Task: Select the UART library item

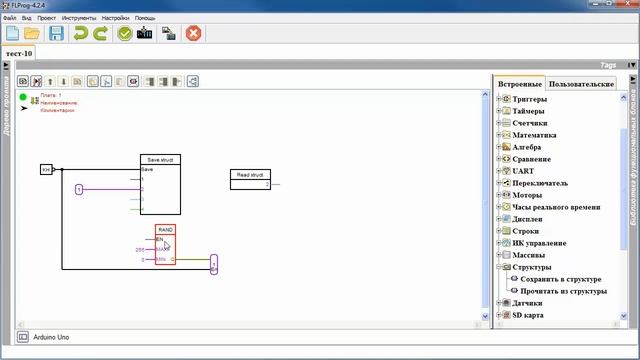Action: click(x=523, y=171)
